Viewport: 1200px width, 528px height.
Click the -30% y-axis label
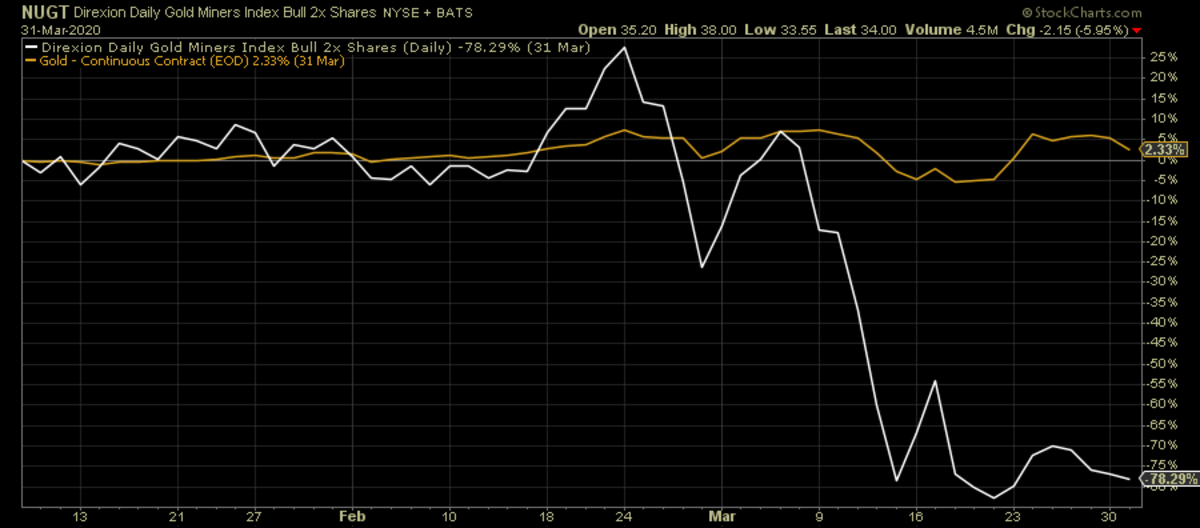point(1161,281)
